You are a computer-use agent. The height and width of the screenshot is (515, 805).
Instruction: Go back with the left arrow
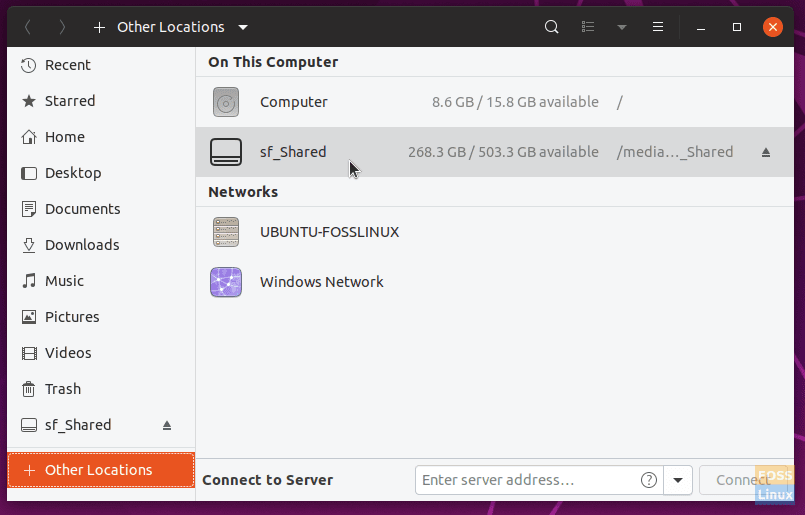[x=28, y=27]
